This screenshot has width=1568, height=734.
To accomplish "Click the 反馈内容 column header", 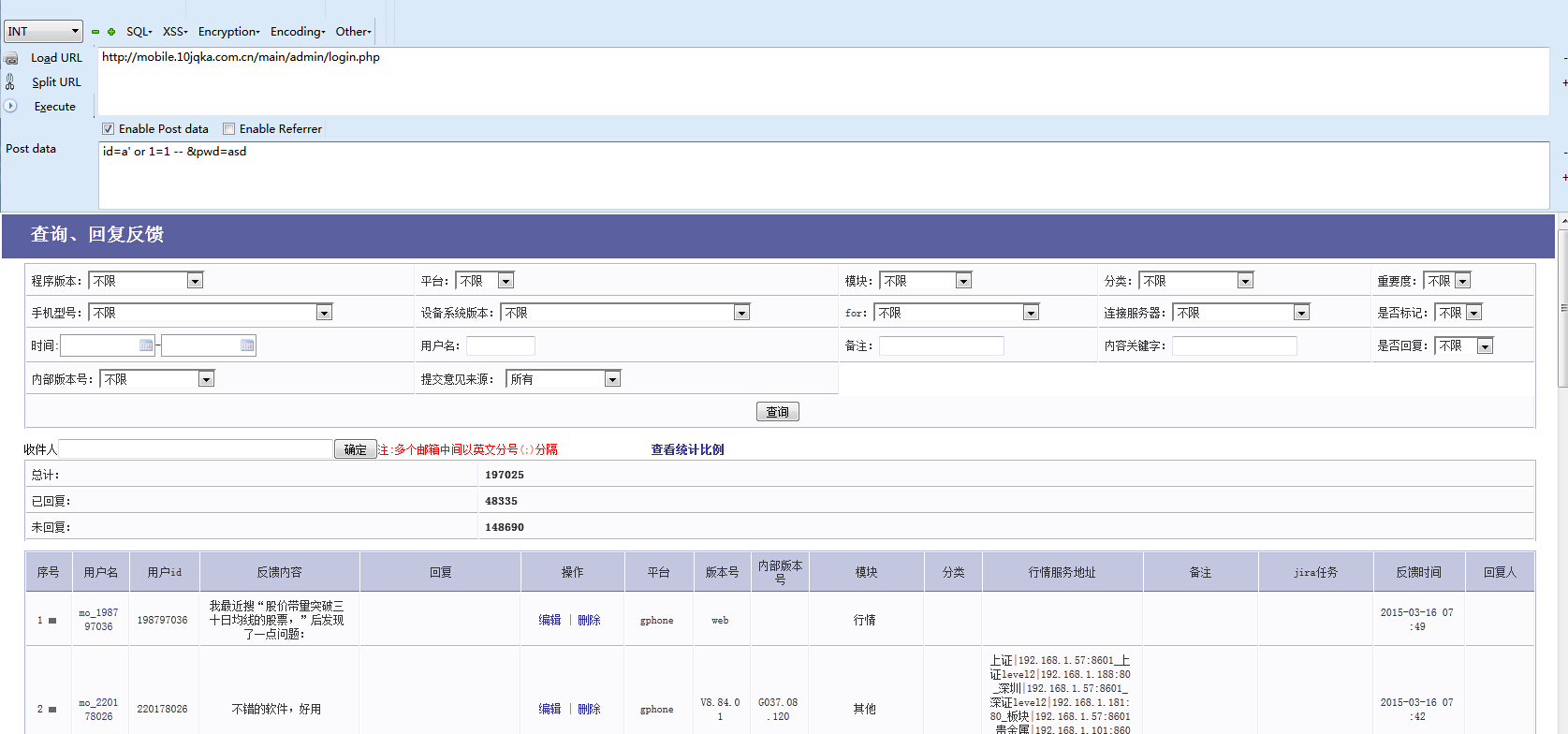I will [x=279, y=572].
